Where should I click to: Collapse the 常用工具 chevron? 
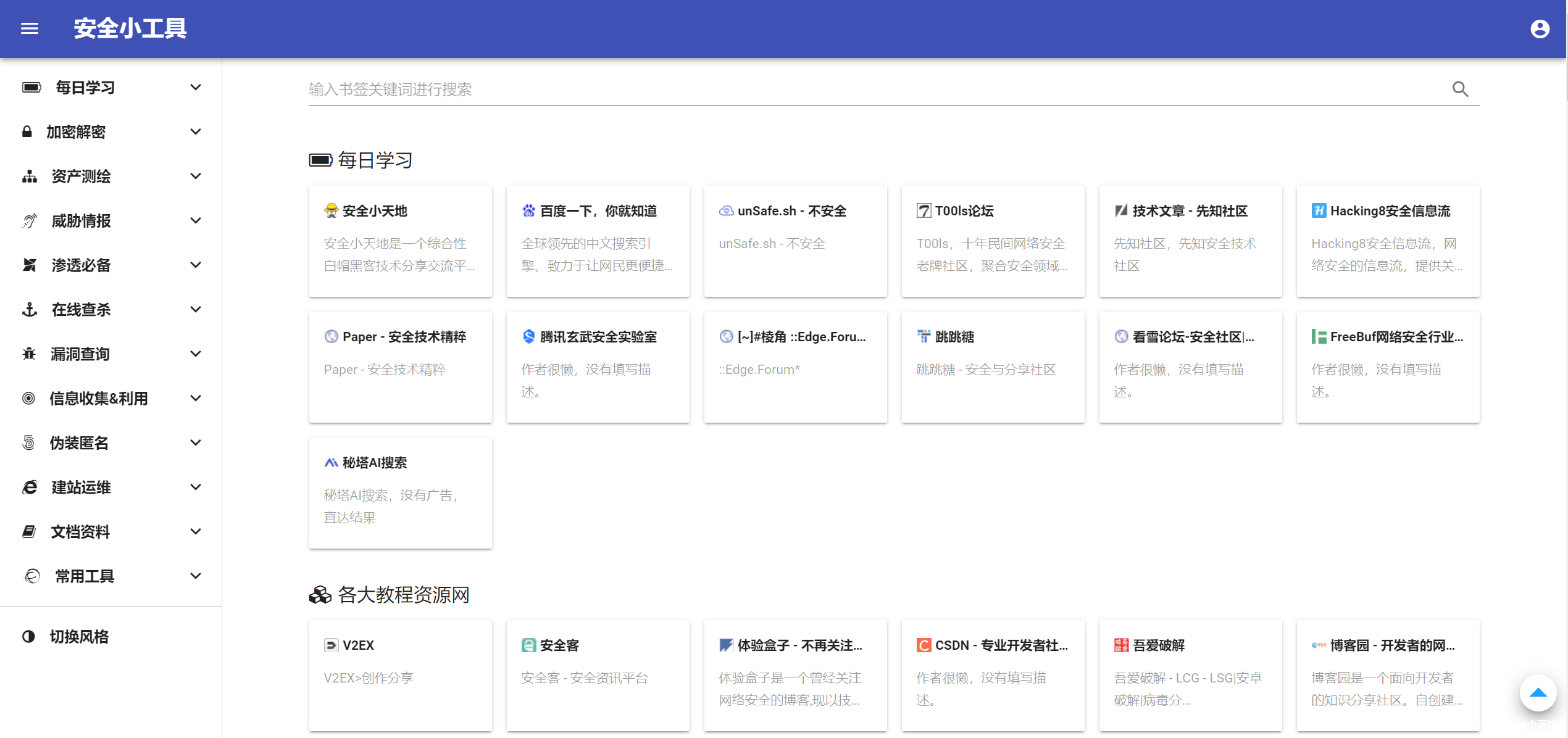pyautogui.click(x=196, y=575)
